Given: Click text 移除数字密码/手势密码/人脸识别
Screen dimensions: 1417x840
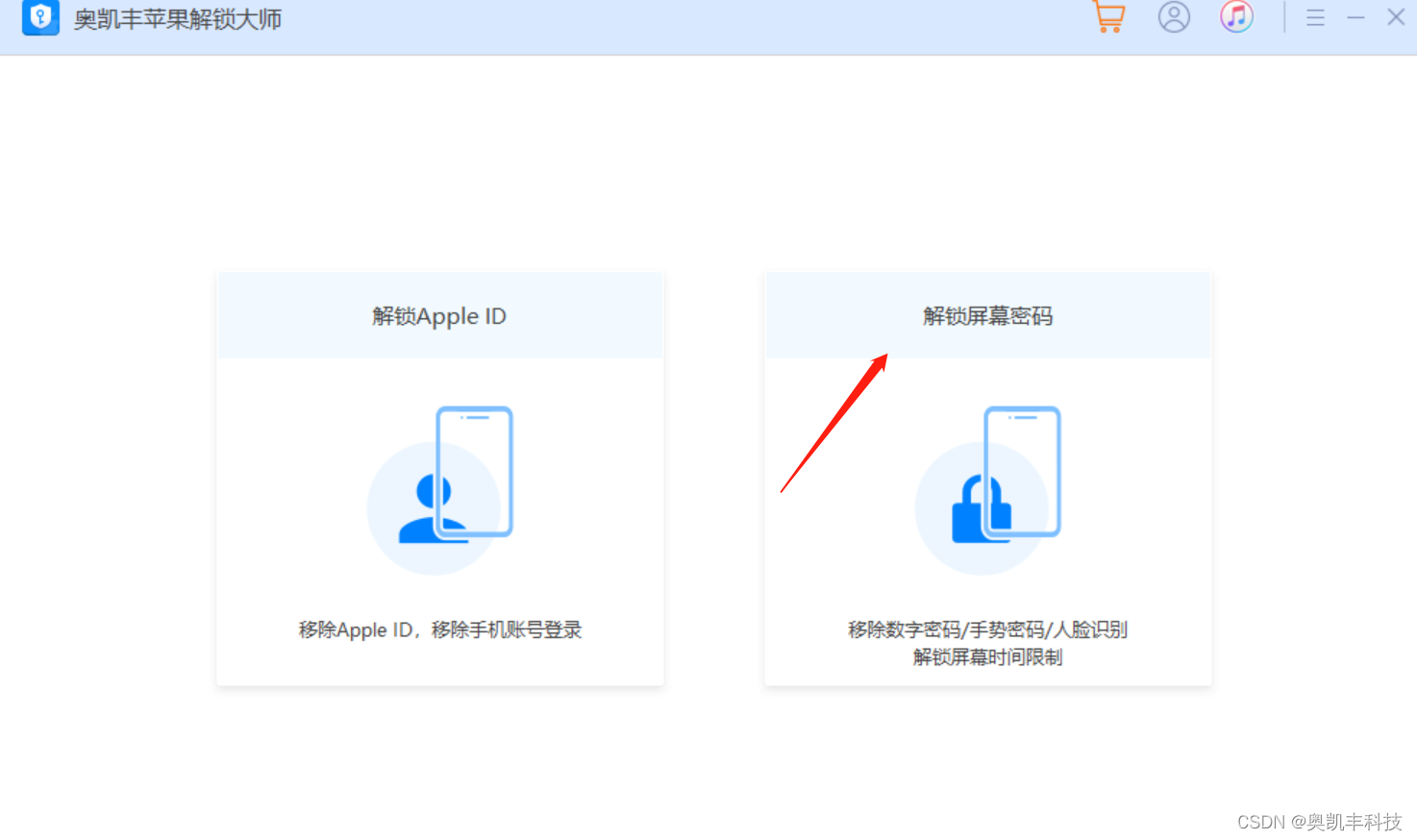Looking at the screenshot, I should click(x=988, y=630).
